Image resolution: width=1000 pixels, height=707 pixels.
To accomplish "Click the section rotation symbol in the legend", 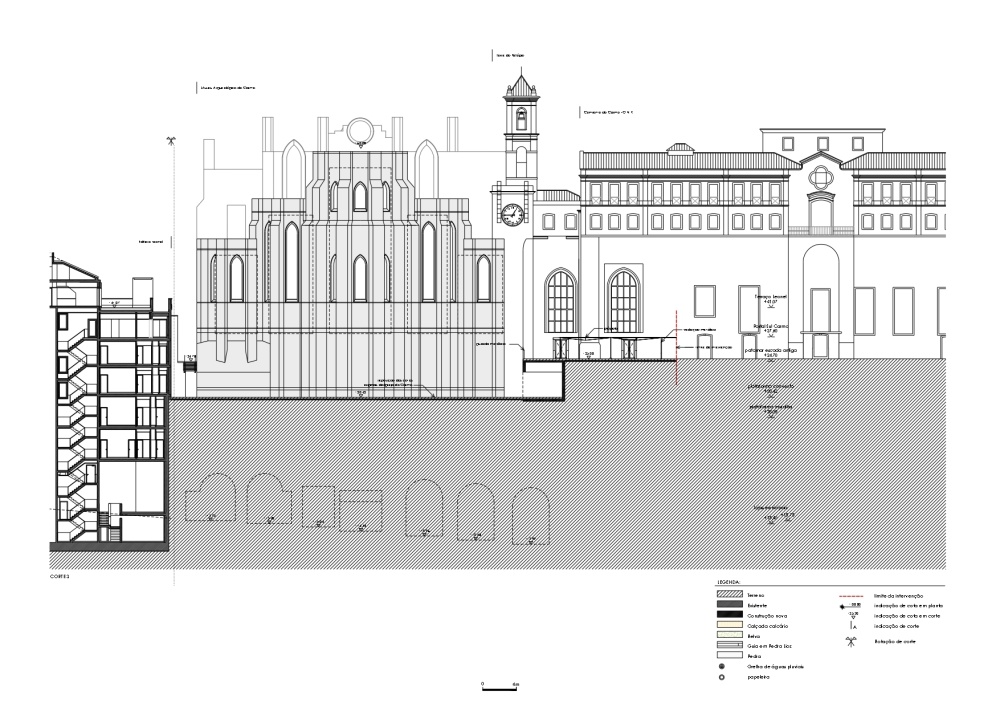I will 850,640.
